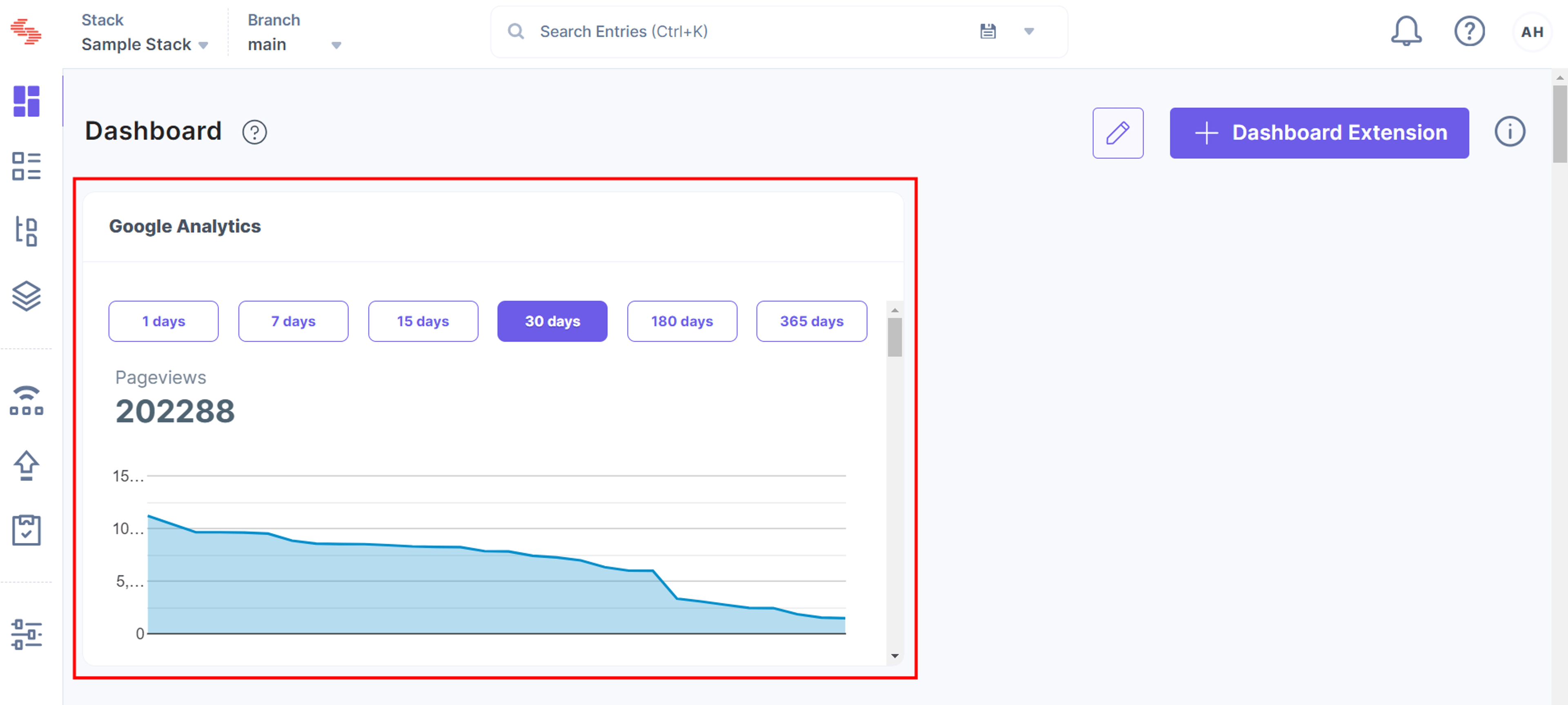Select the 180 days range
Image resolution: width=1568 pixels, height=705 pixels.
(x=682, y=321)
